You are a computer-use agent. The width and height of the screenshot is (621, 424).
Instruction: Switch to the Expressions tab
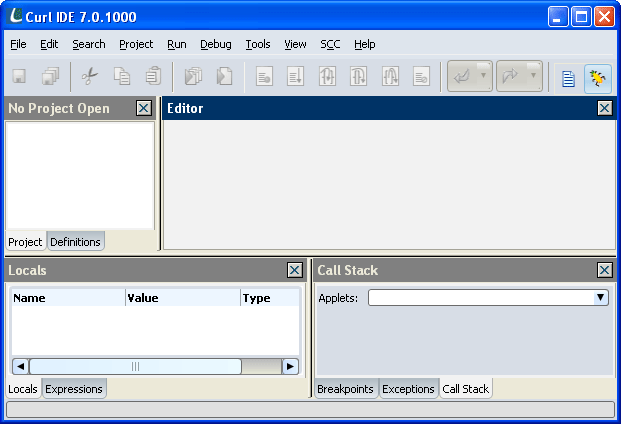click(74, 389)
